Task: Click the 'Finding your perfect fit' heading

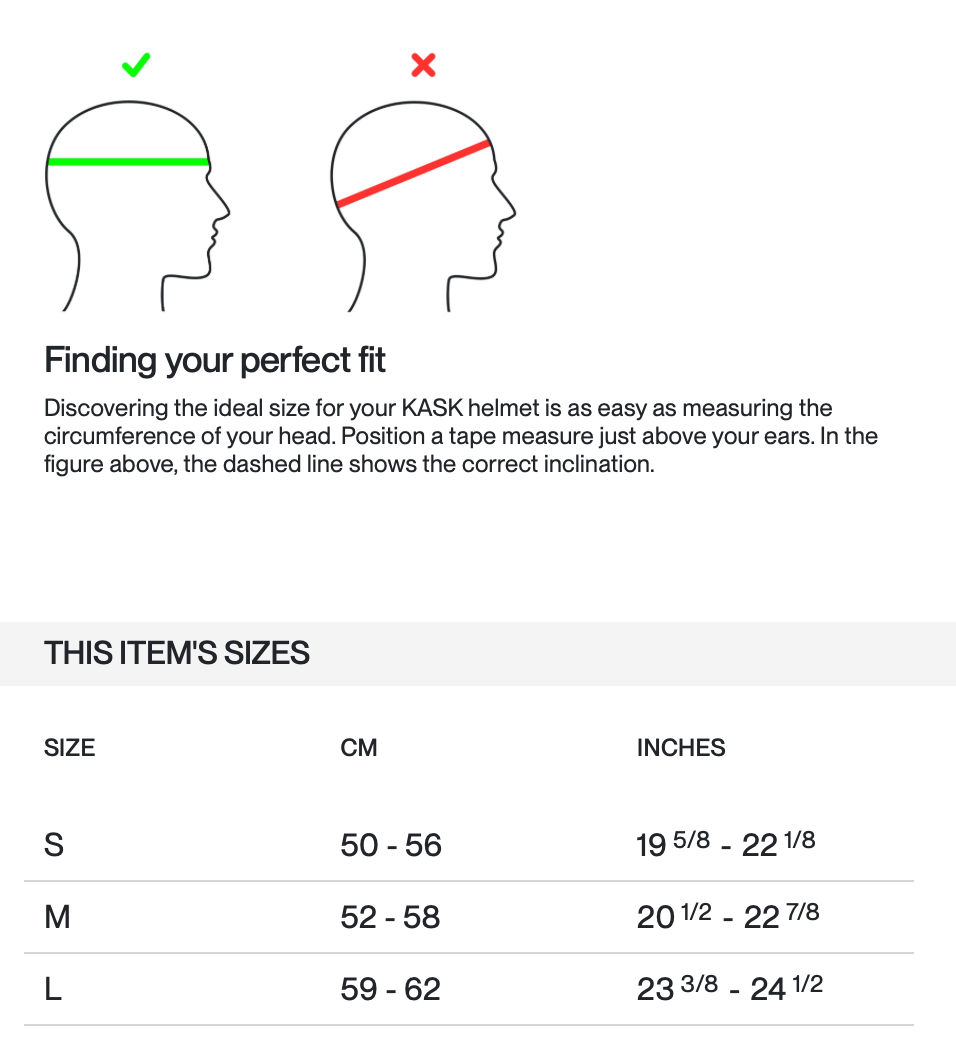Action: 215,359
